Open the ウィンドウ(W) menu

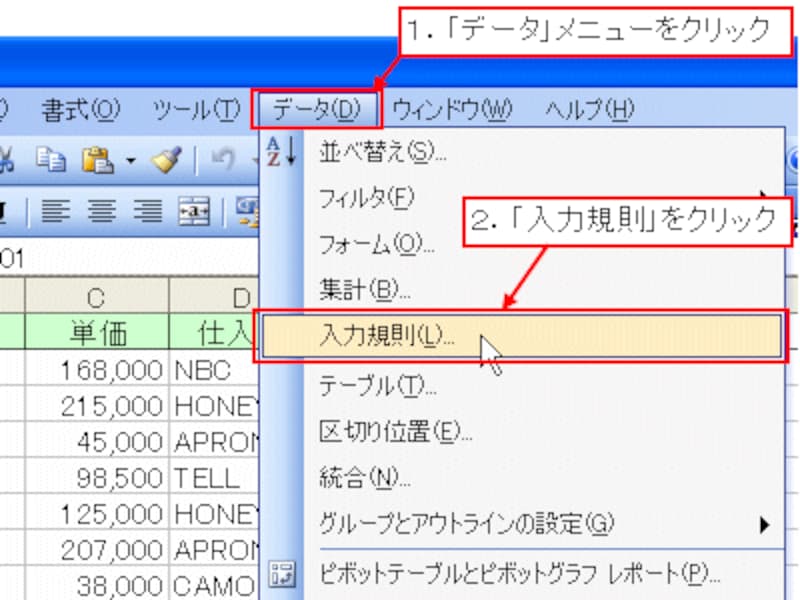(452, 109)
